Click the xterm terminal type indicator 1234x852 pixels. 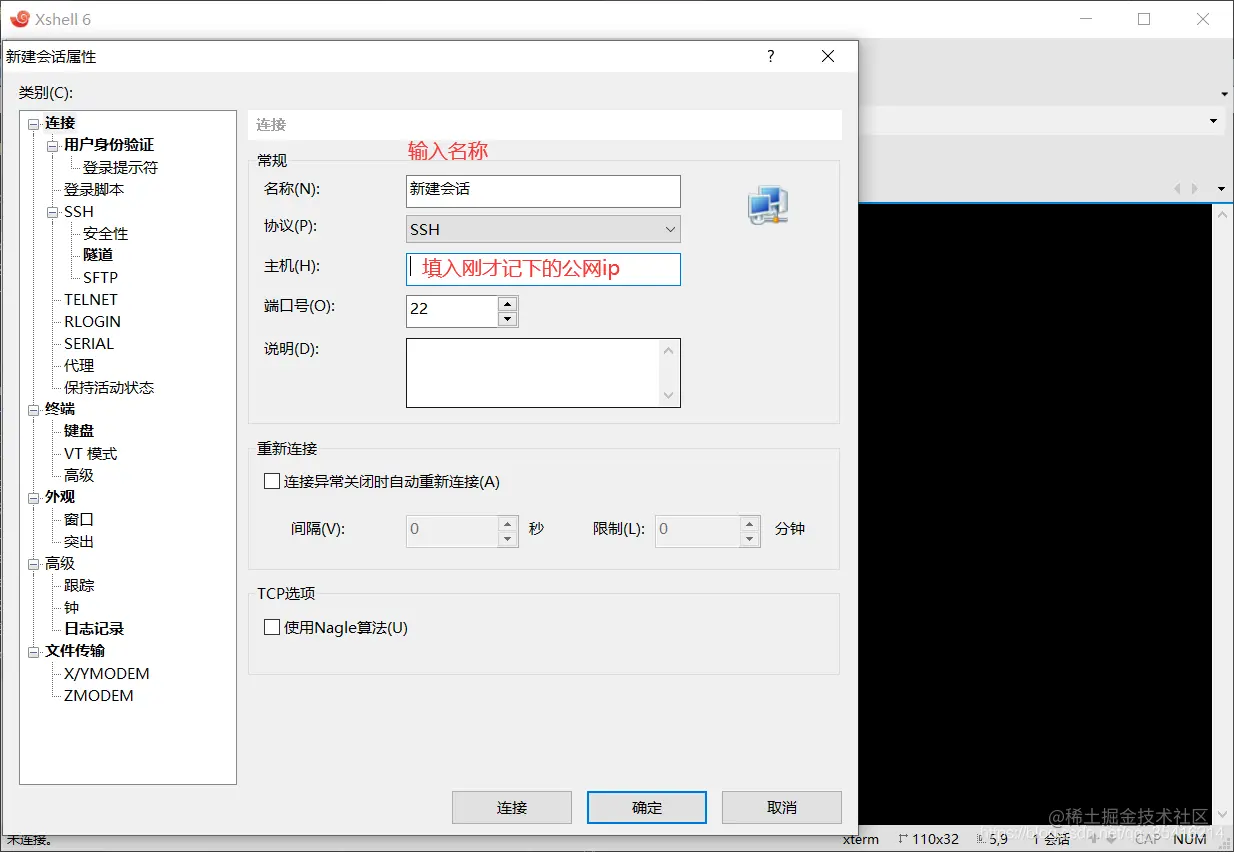coord(860,840)
